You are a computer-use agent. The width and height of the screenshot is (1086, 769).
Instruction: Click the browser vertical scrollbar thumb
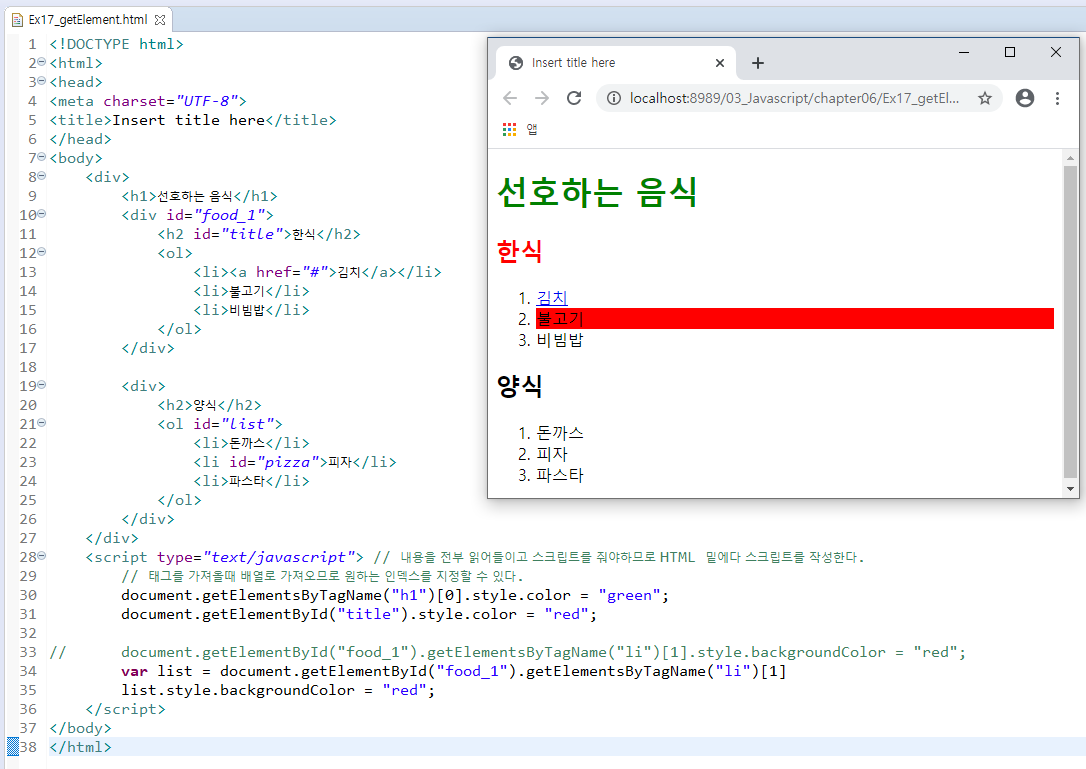[x=1071, y=321]
